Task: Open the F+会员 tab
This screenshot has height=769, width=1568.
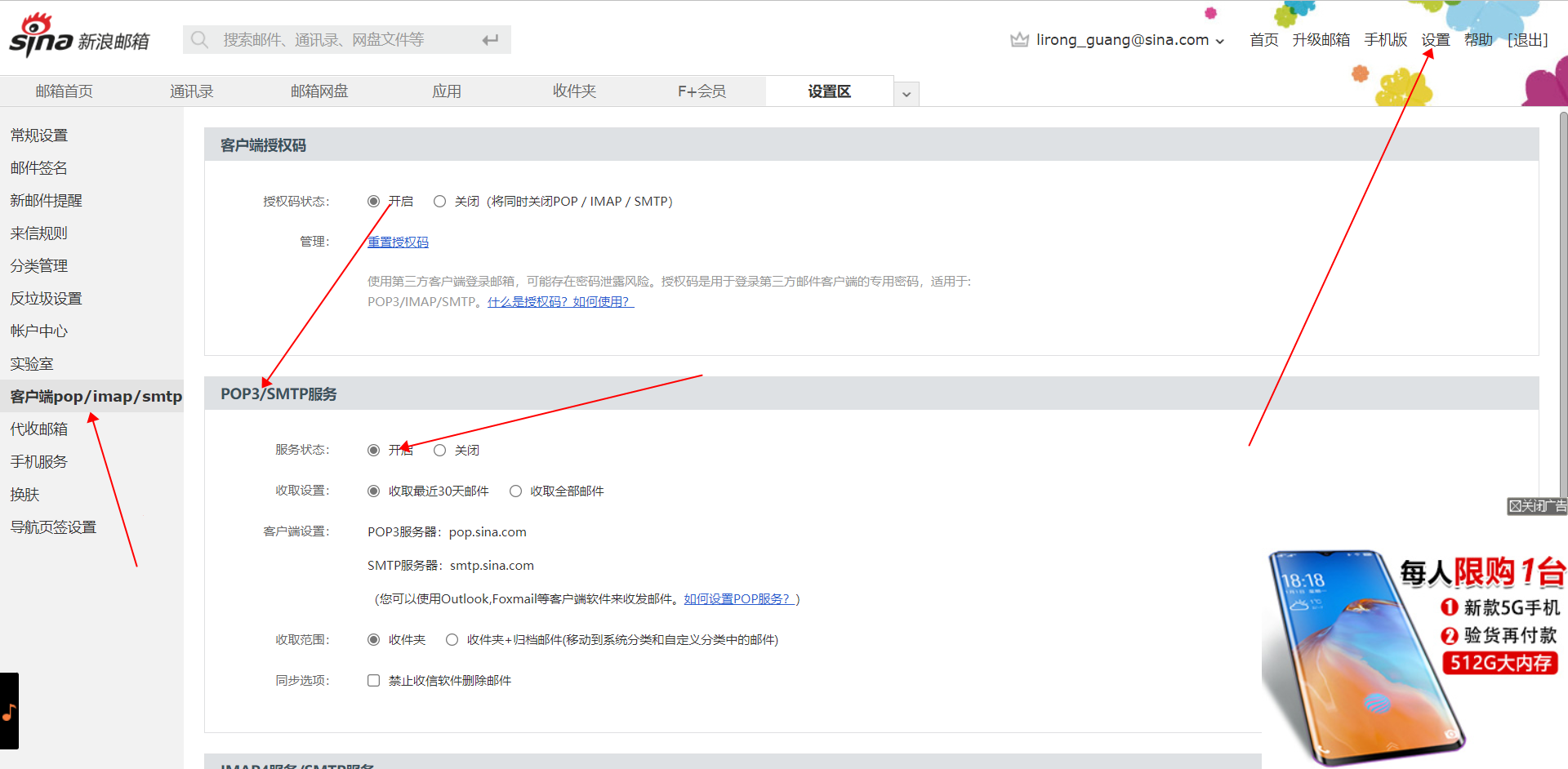Action: 702,91
